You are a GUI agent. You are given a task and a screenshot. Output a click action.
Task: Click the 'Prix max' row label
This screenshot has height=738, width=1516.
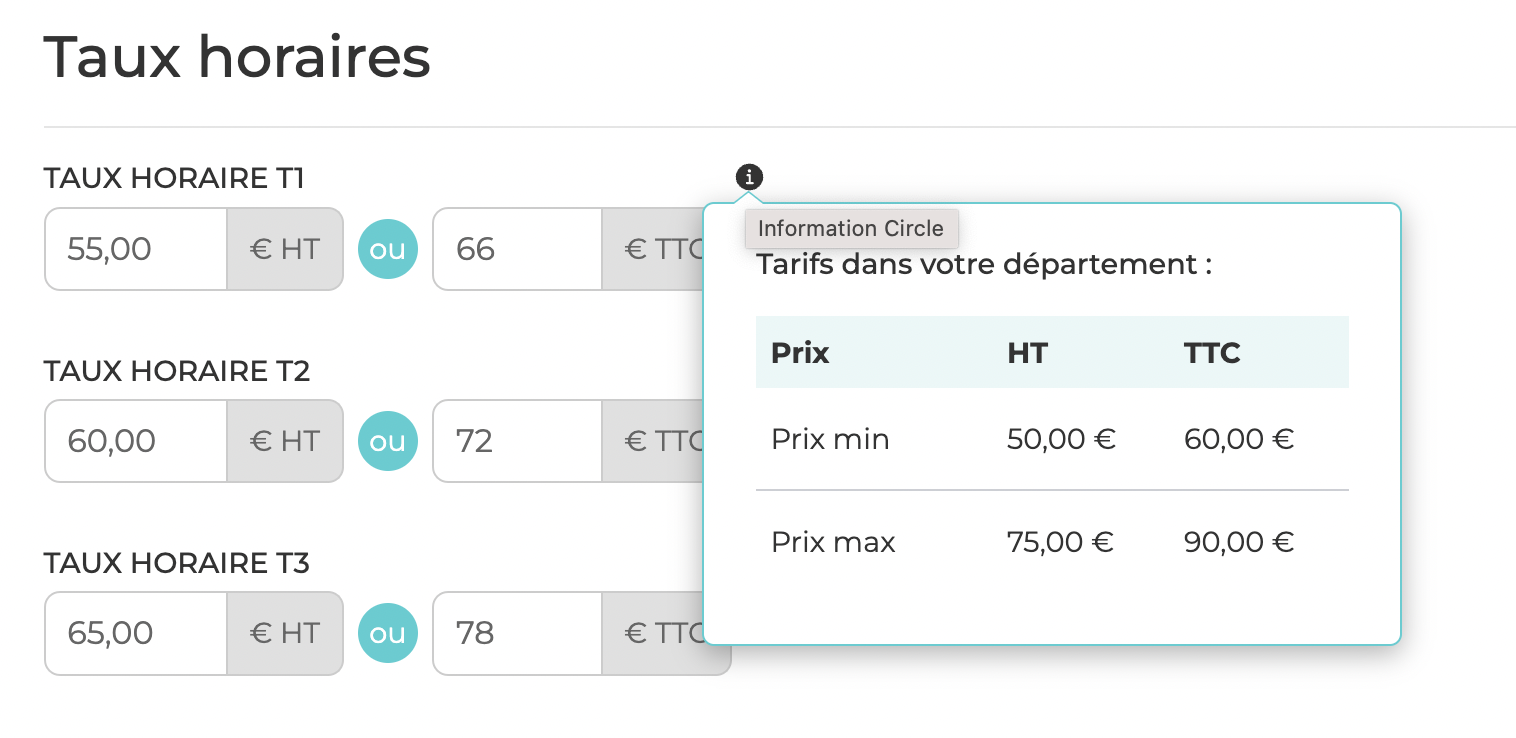(x=833, y=542)
